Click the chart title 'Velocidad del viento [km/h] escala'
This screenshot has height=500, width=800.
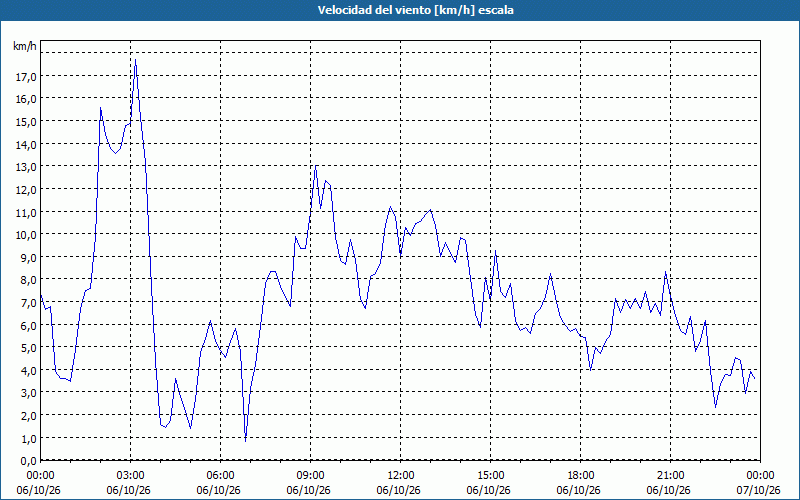point(415,10)
